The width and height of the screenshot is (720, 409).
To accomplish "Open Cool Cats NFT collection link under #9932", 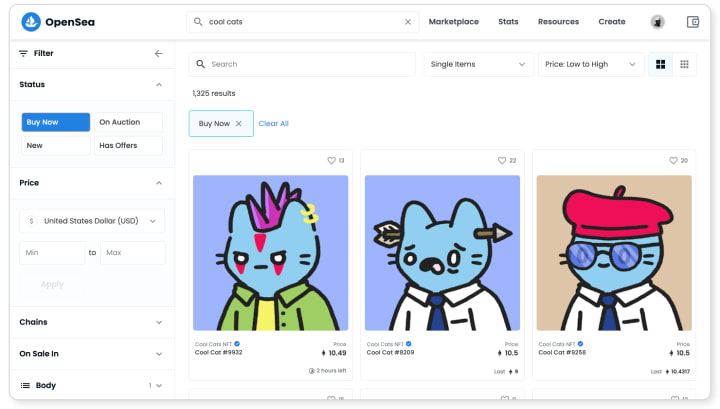I will coord(214,344).
